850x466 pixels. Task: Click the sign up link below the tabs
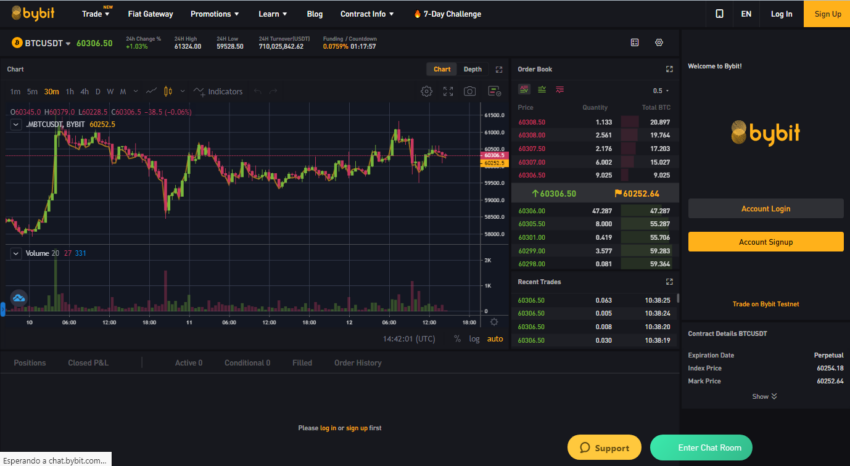point(356,428)
